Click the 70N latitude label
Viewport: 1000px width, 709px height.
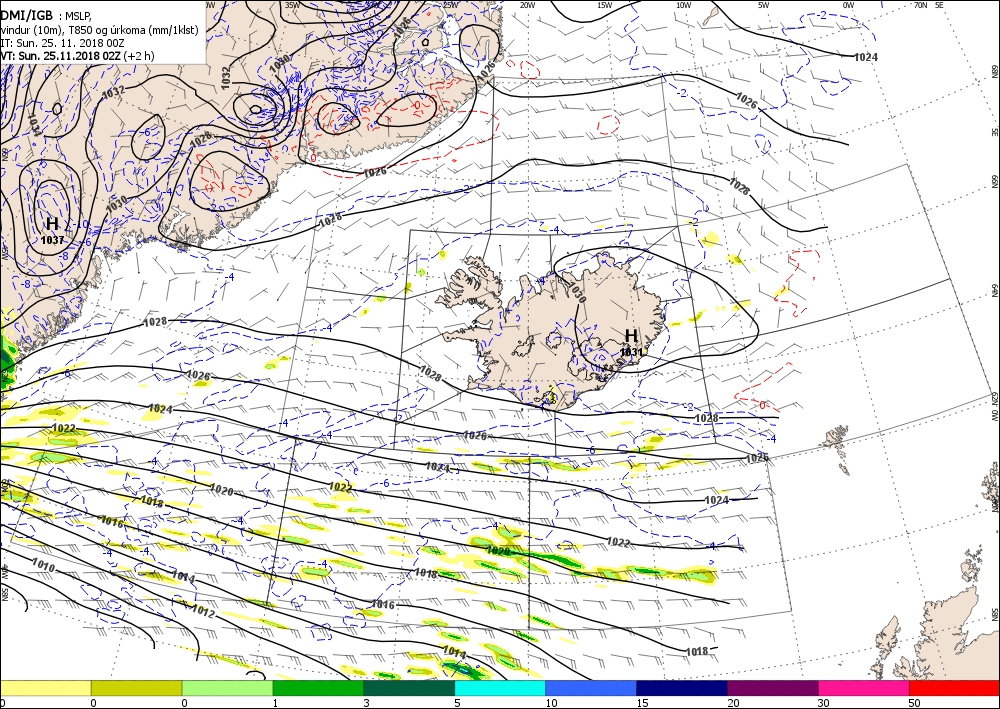(x=920, y=5)
